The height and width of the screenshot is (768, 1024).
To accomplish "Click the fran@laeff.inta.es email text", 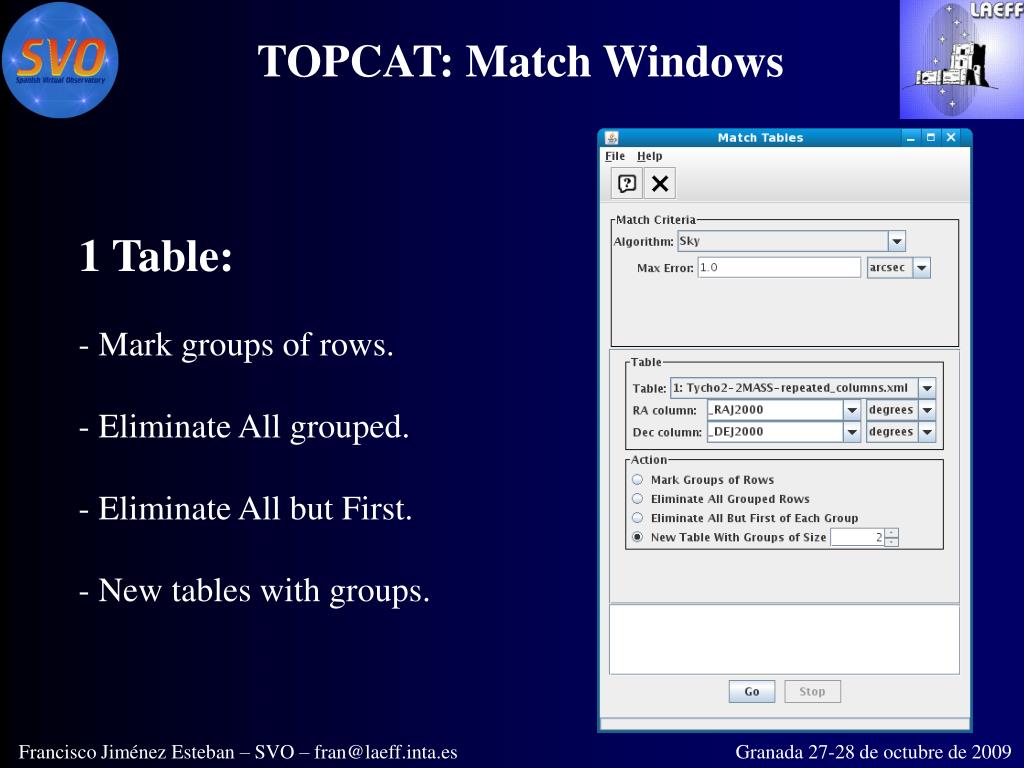I will pos(385,752).
